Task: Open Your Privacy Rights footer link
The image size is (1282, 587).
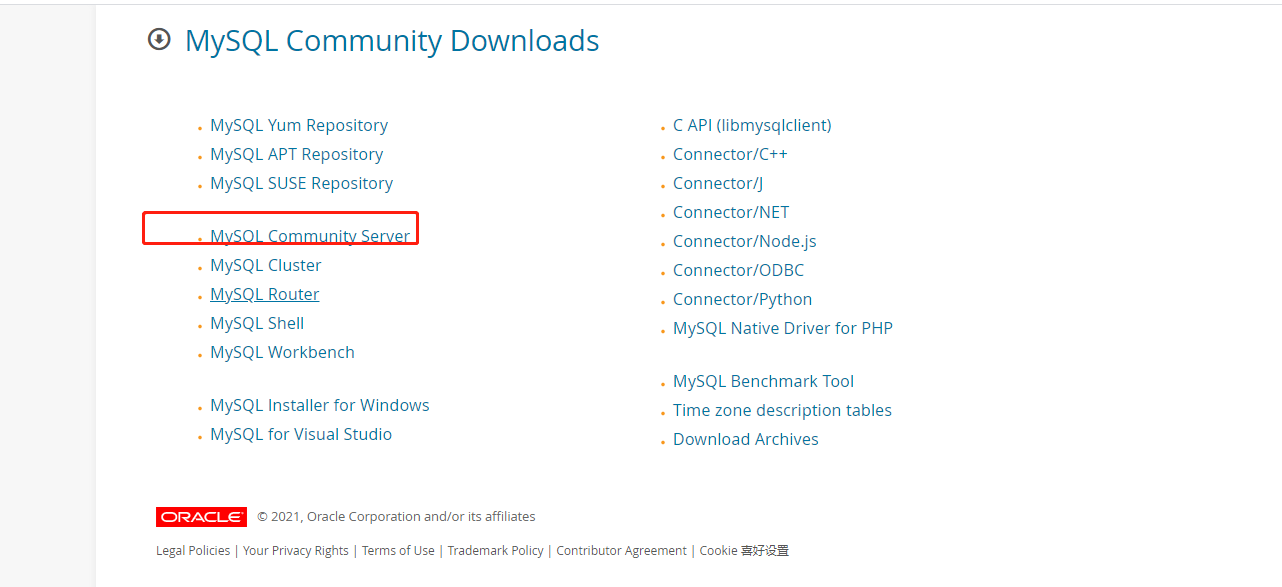Action: tap(296, 551)
